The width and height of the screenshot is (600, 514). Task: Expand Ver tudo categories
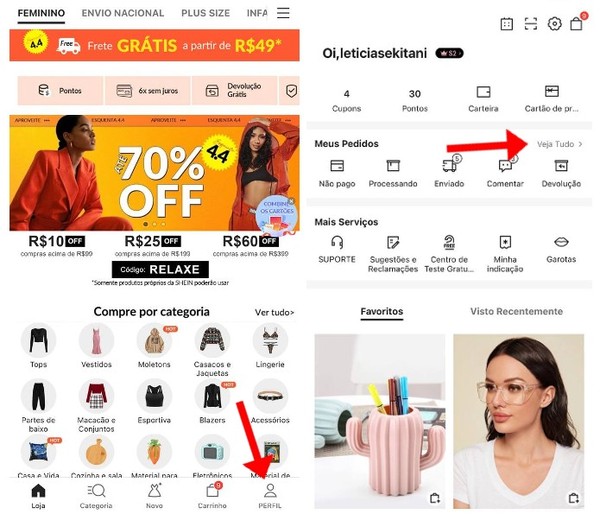tap(274, 313)
